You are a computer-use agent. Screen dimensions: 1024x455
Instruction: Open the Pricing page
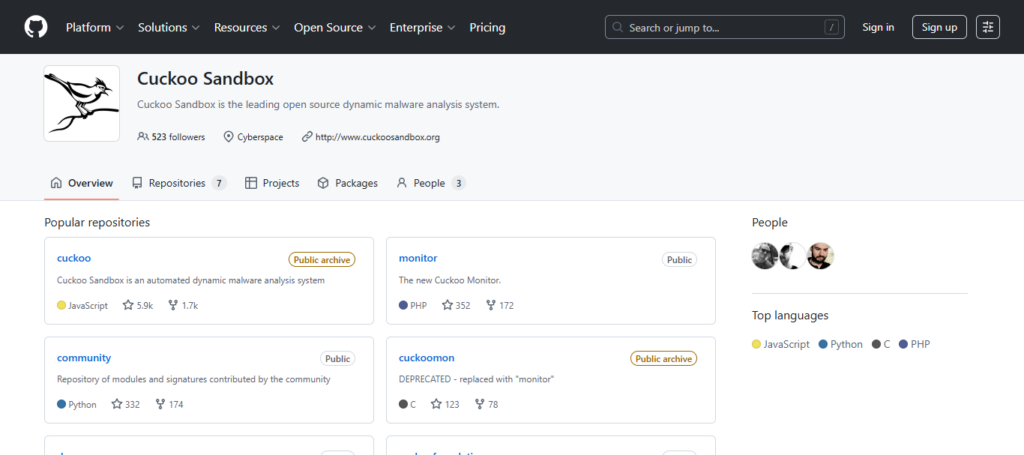pyautogui.click(x=487, y=27)
